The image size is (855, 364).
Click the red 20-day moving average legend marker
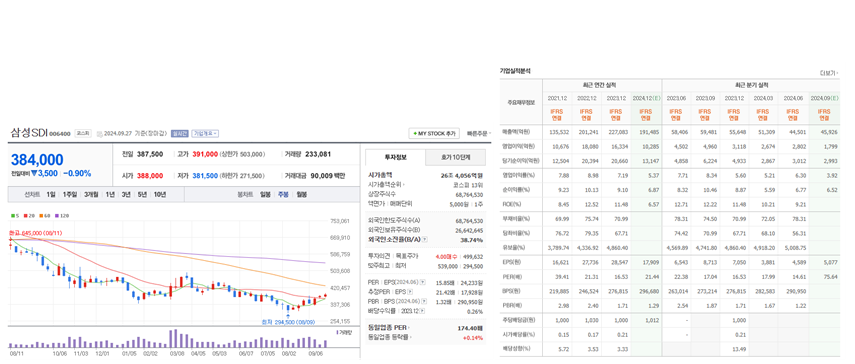point(27,216)
